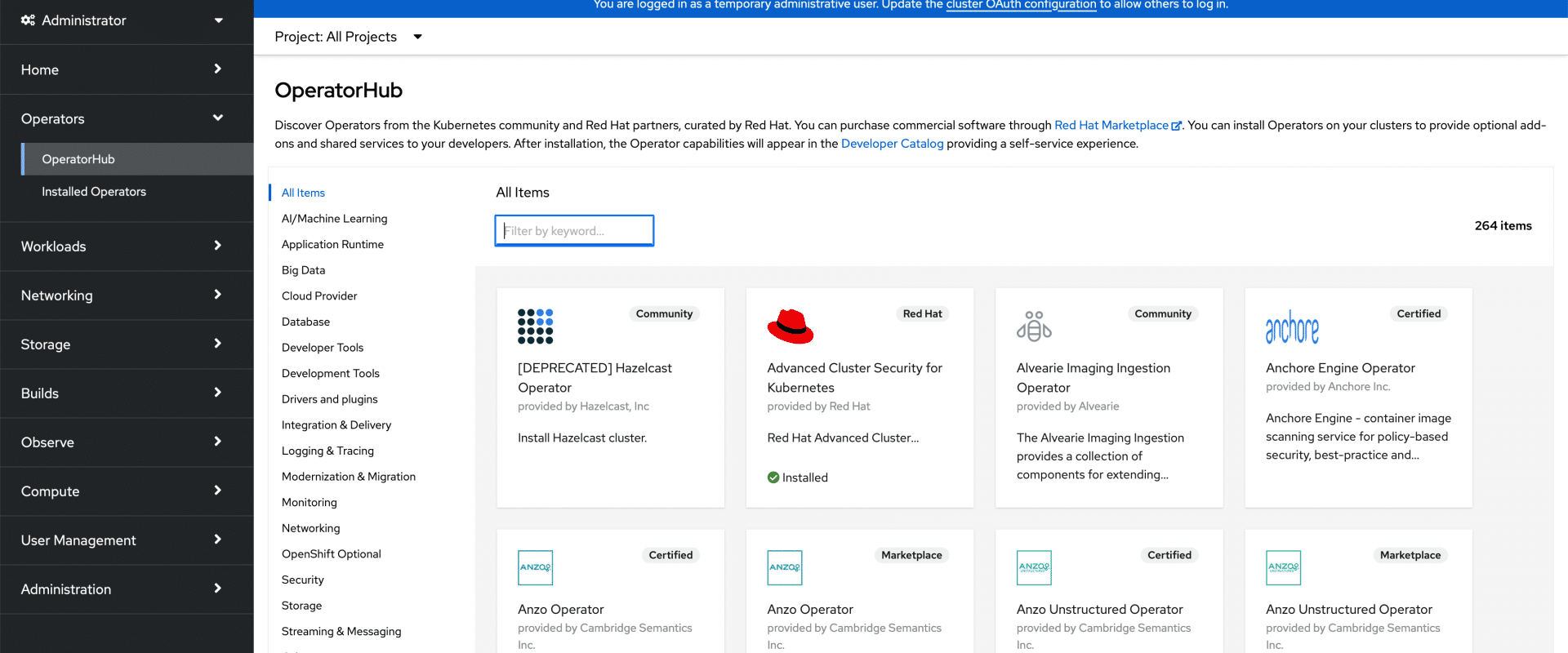1568x653 pixels.
Task: Open the Developer Catalog link
Action: click(892, 144)
